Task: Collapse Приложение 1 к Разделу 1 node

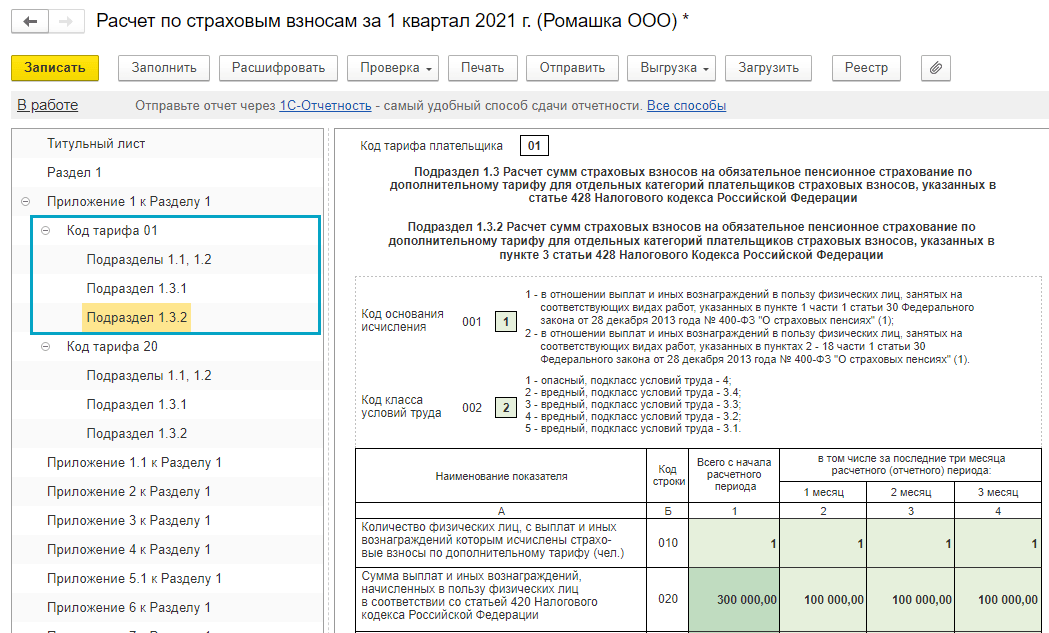Action: [x=25, y=201]
